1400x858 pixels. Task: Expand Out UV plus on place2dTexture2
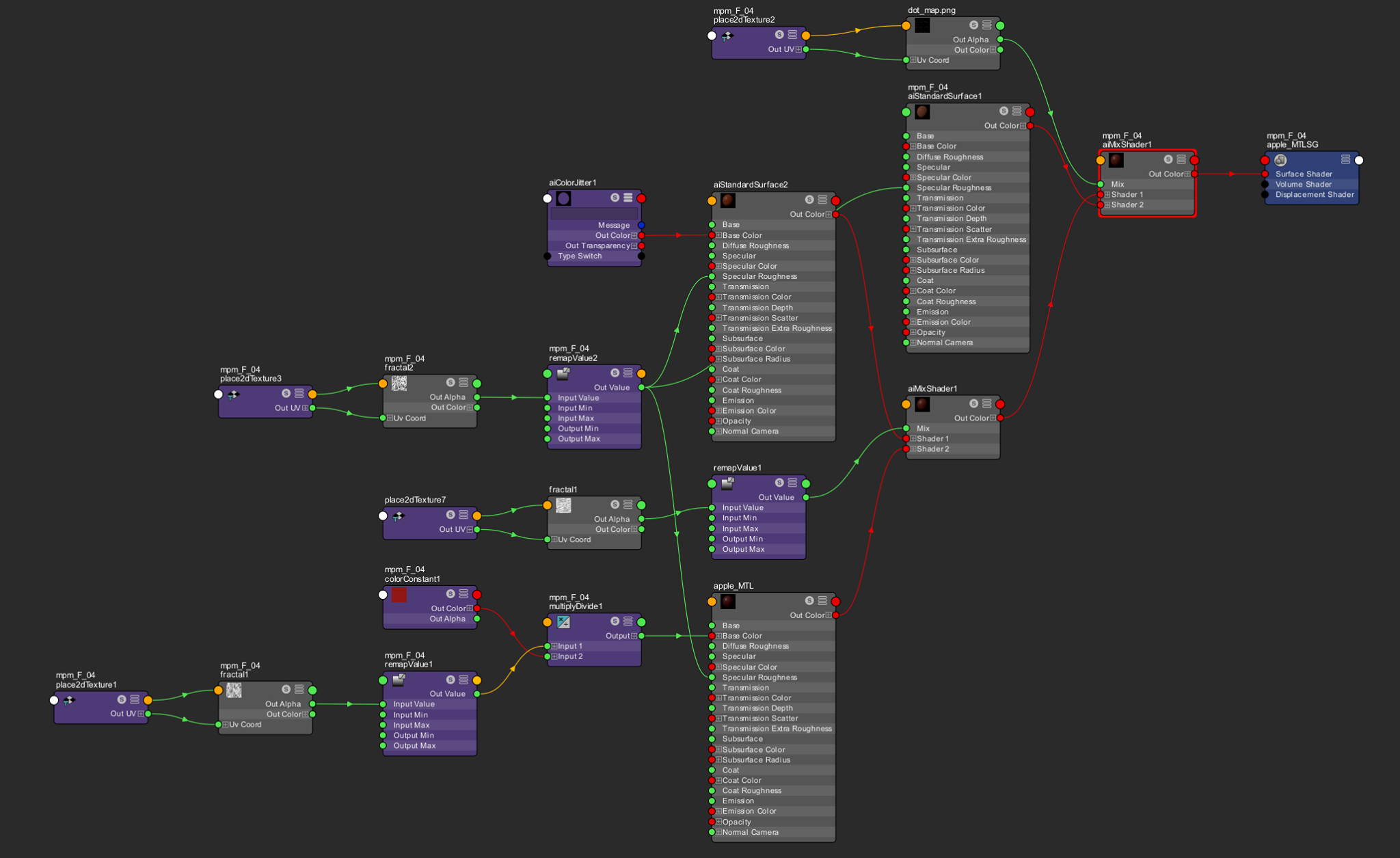coord(798,49)
